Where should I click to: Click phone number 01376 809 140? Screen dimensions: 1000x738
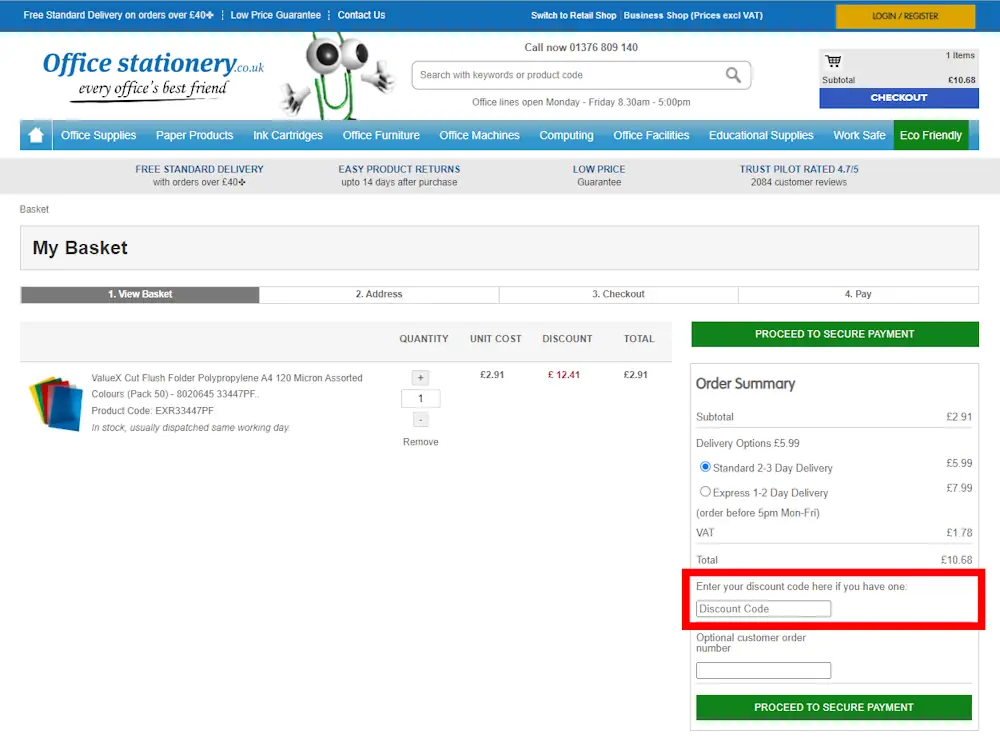(x=603, y=47)
